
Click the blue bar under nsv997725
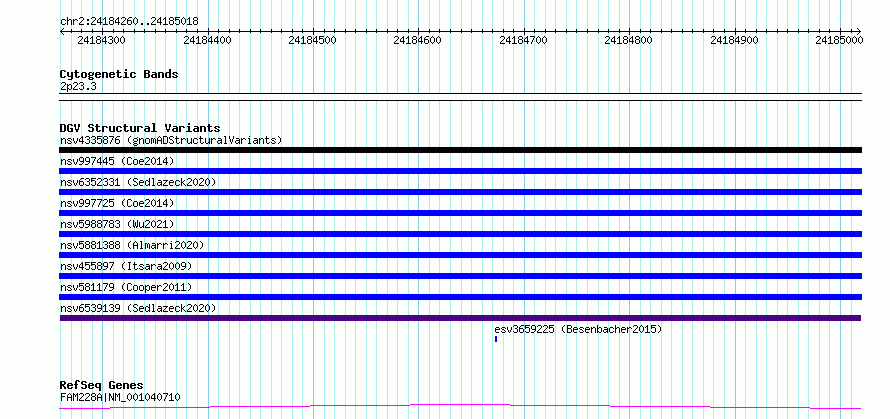click(460, 213)
